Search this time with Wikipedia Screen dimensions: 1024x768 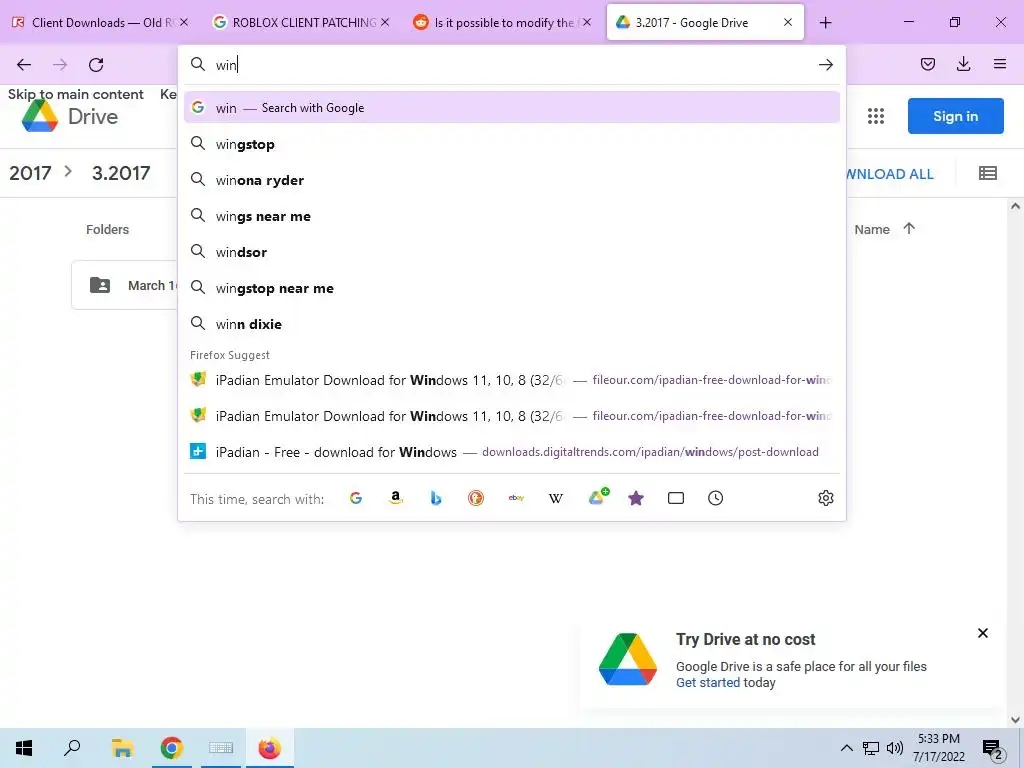(556, 498)
